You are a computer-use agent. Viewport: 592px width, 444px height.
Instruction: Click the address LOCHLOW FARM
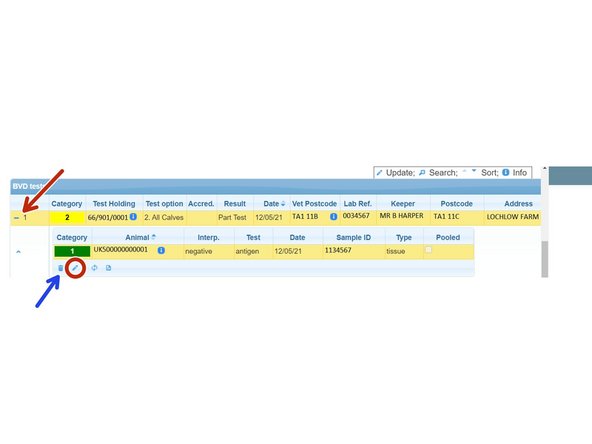[x=512, y=217]
